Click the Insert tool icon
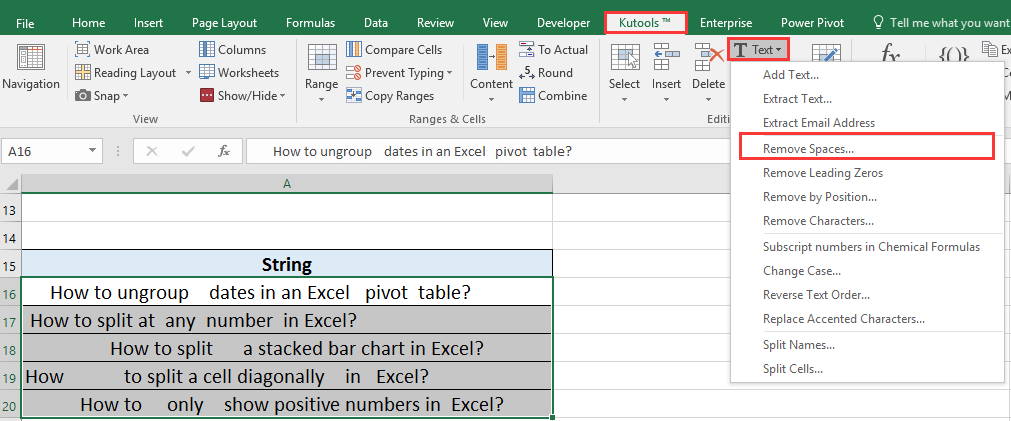This screenshot has width=1011, height=421. 666,60
